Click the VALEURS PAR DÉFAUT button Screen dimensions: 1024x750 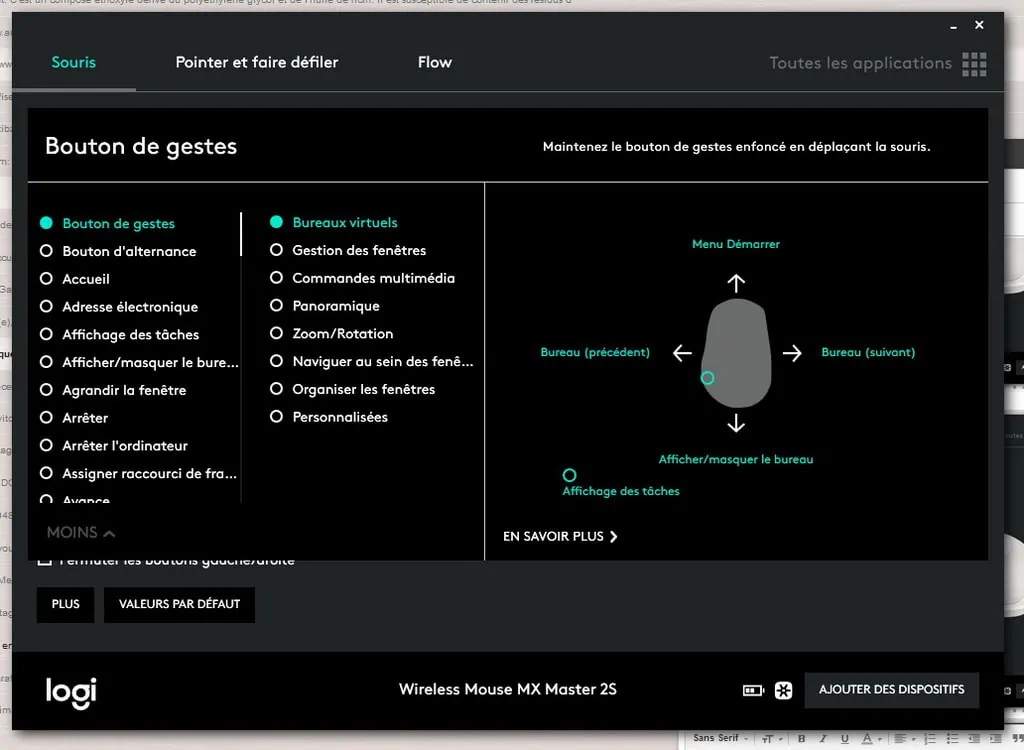(x=179, y=605)
